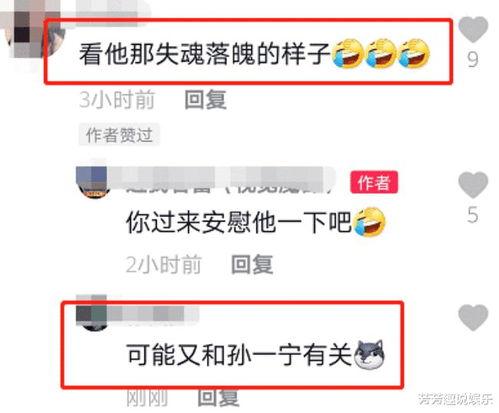Like the author's reply with 5 likes
This screenshot has width=499, height=413.
tap(473, 185)
